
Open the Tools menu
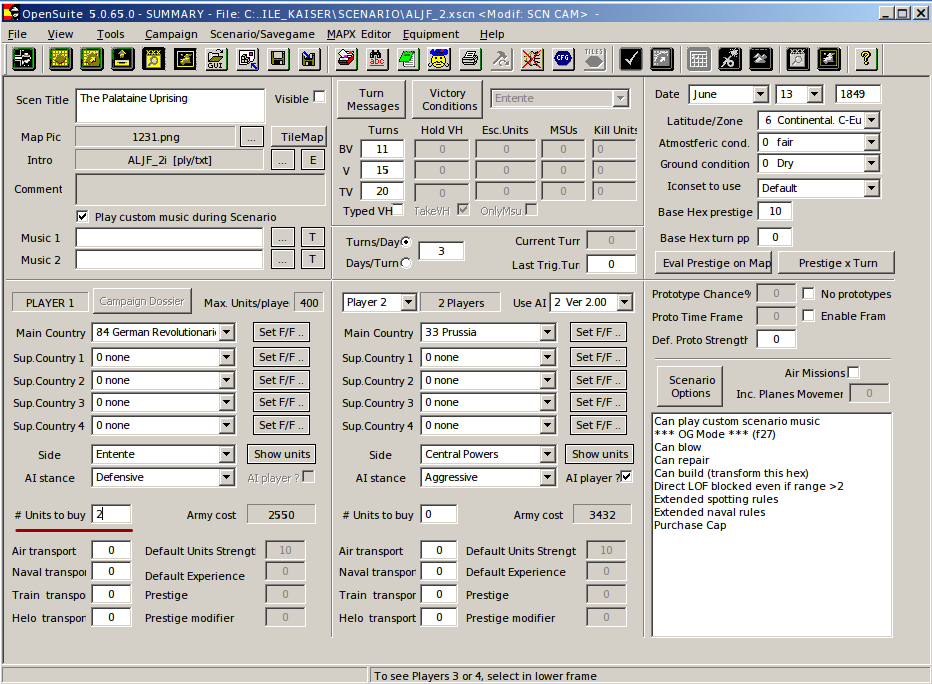coord(111,34)
